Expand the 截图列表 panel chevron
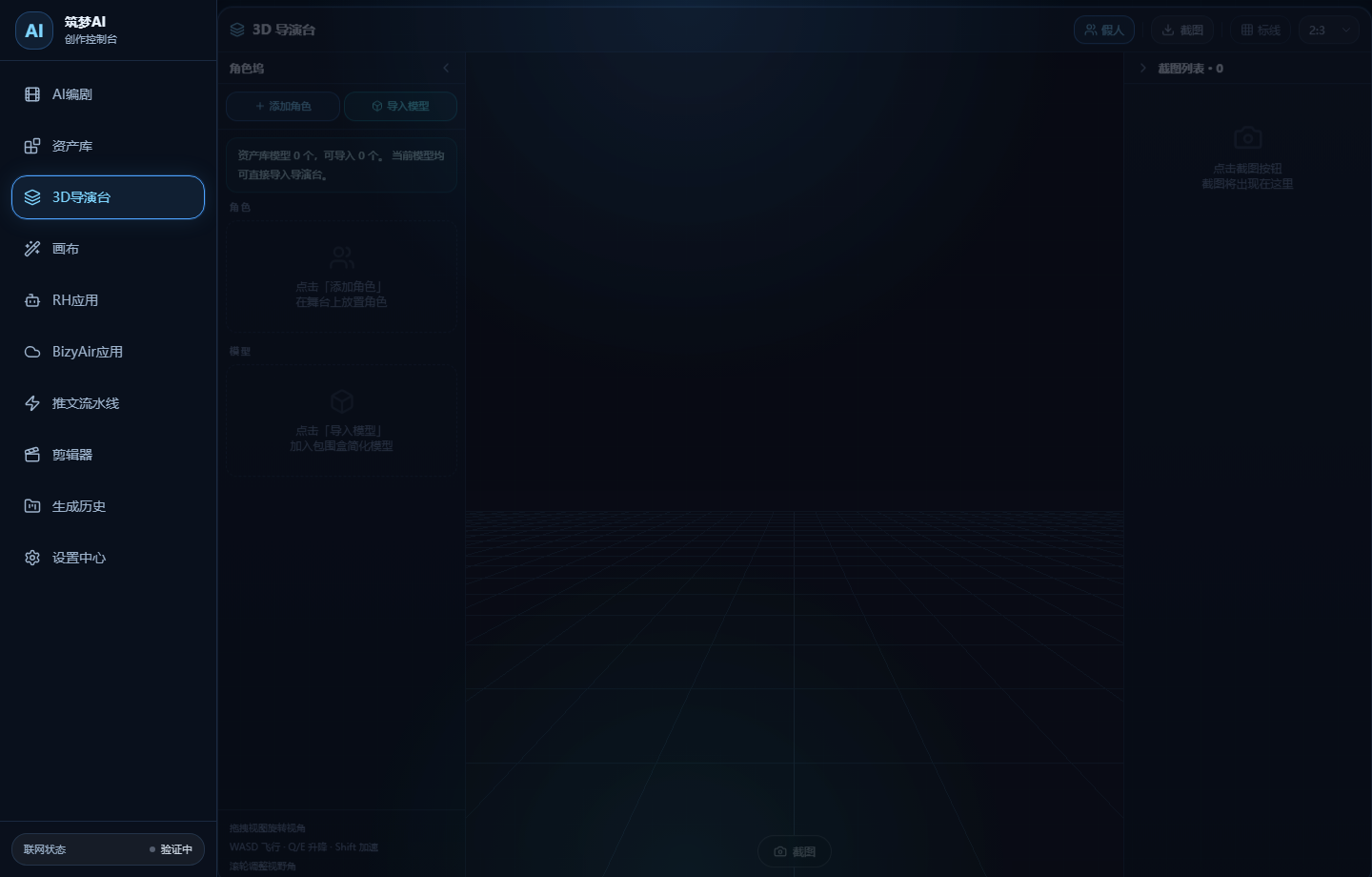This screenshot has height=877, width=1372. [x=1142, y=68]
